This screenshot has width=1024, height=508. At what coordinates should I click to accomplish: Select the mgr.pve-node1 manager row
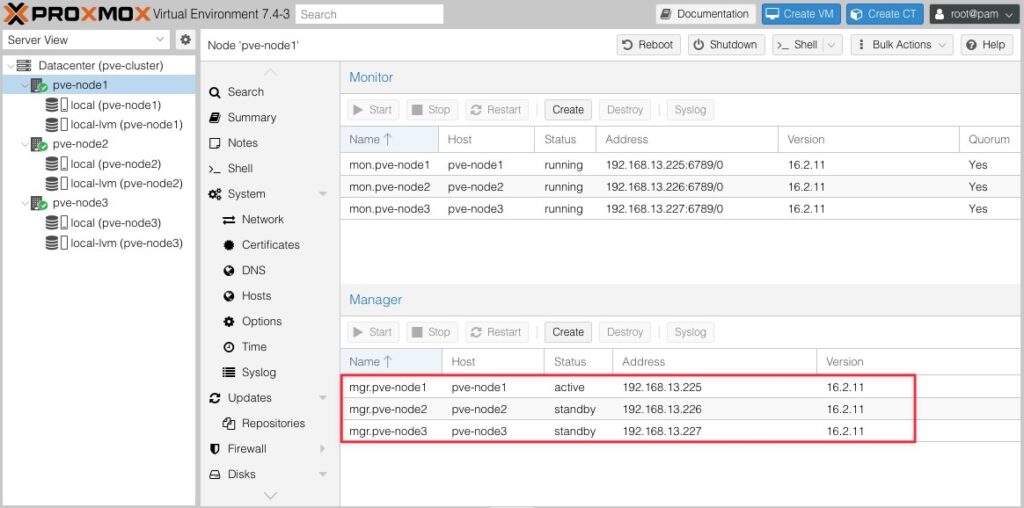click(682, 387)
